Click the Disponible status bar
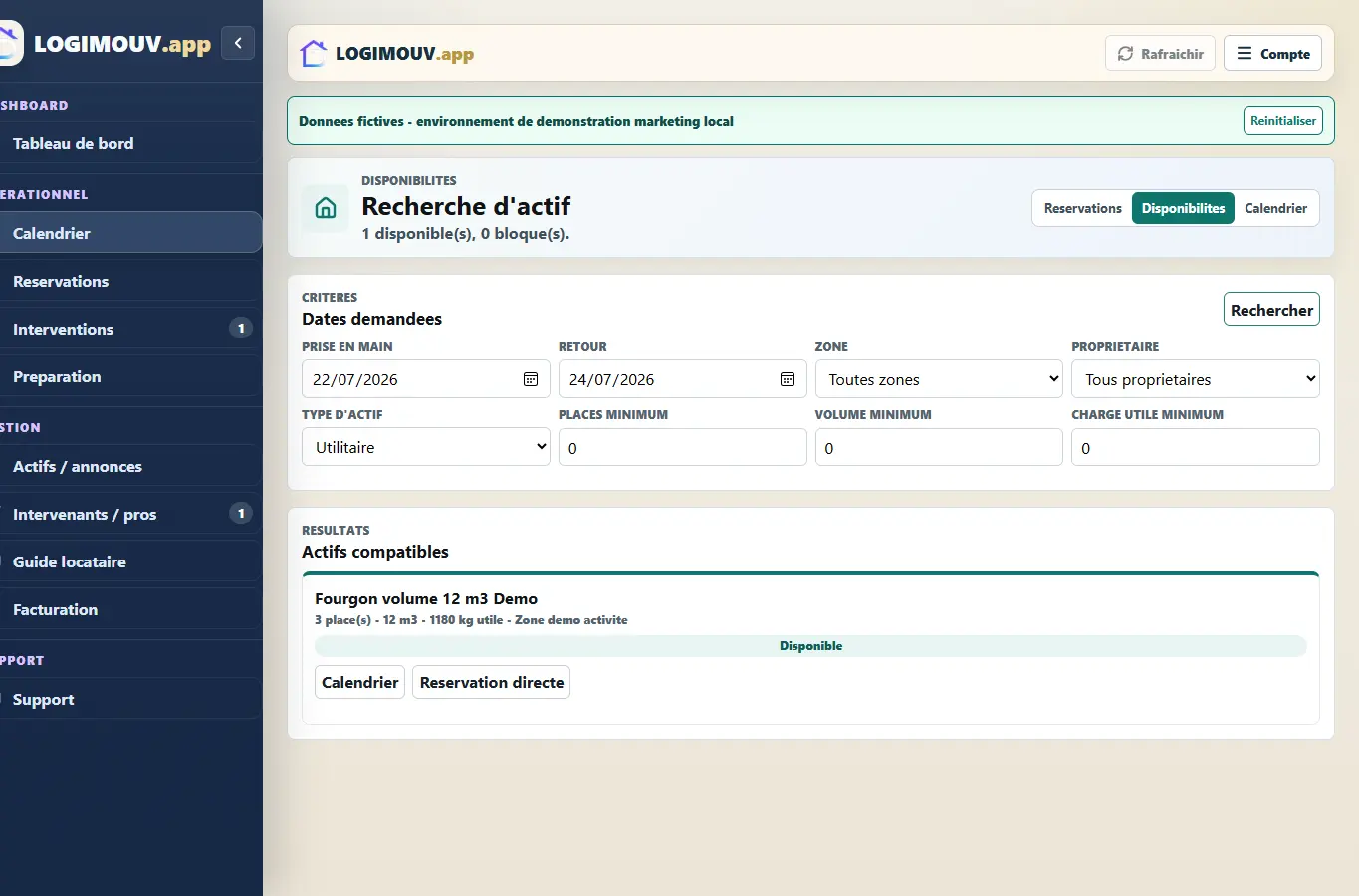The image size is (1359, 896). click(810, 646)
